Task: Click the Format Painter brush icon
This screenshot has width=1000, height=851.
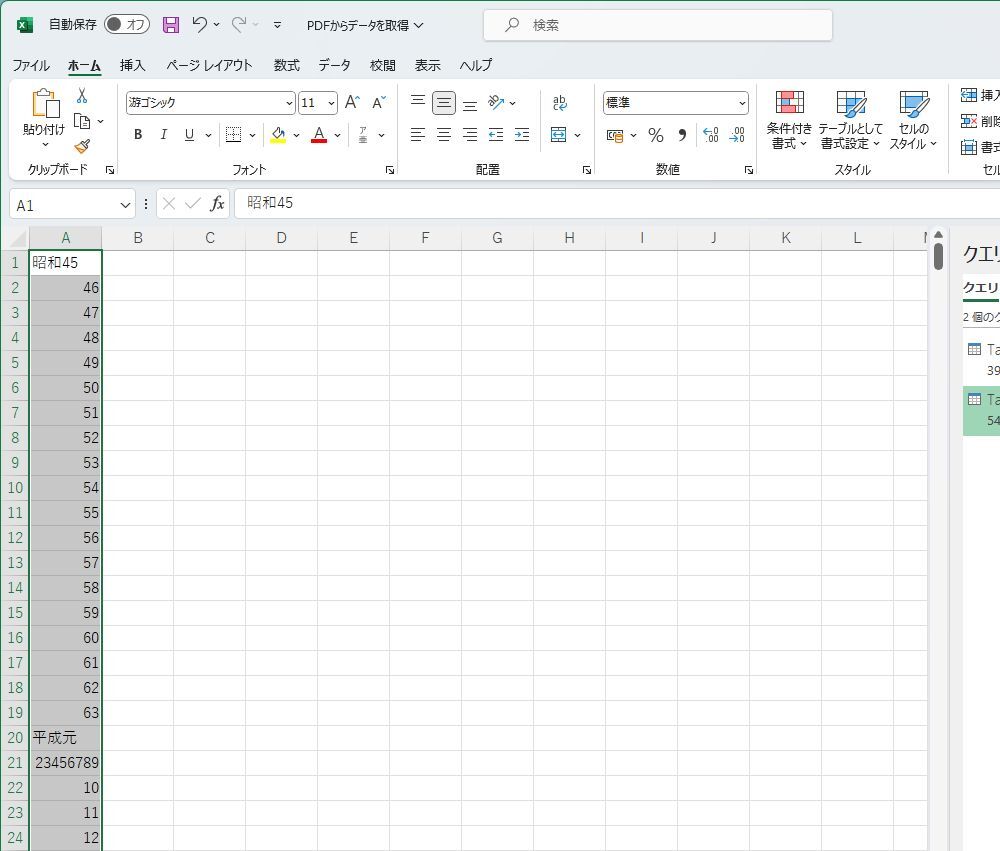Action: (x=82, y=147)
